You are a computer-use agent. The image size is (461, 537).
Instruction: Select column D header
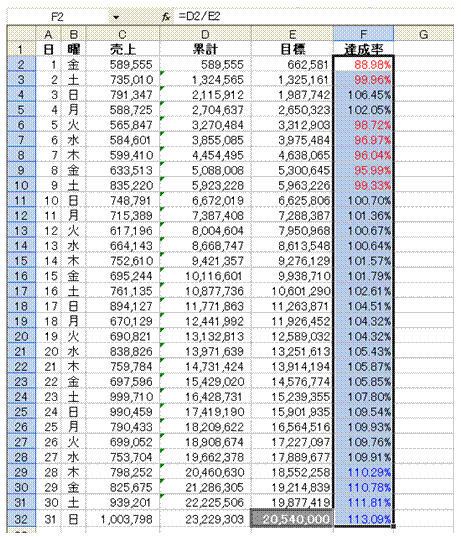(205, 34)
